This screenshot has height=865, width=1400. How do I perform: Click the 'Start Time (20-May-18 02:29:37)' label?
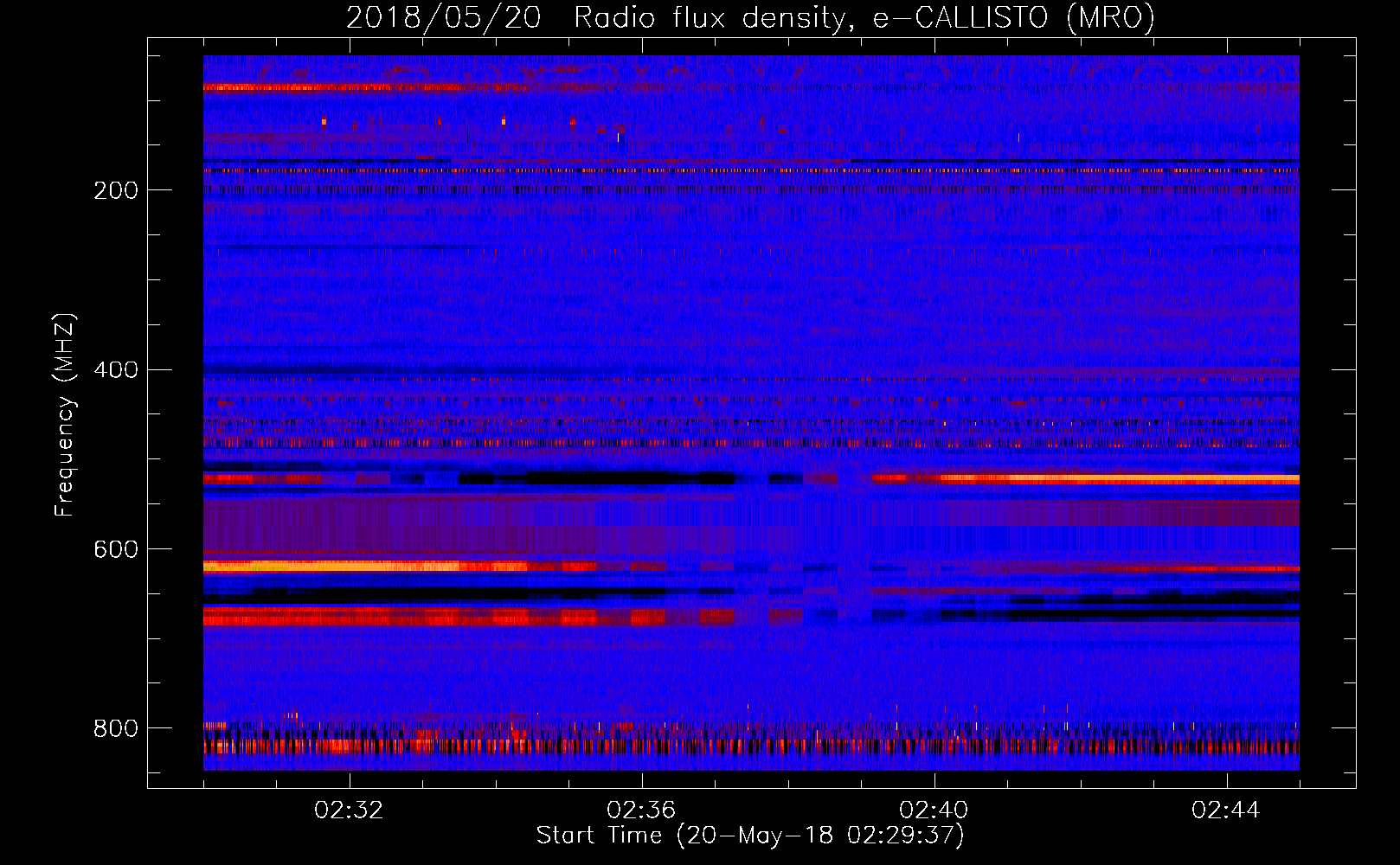[x=749, y=836]
